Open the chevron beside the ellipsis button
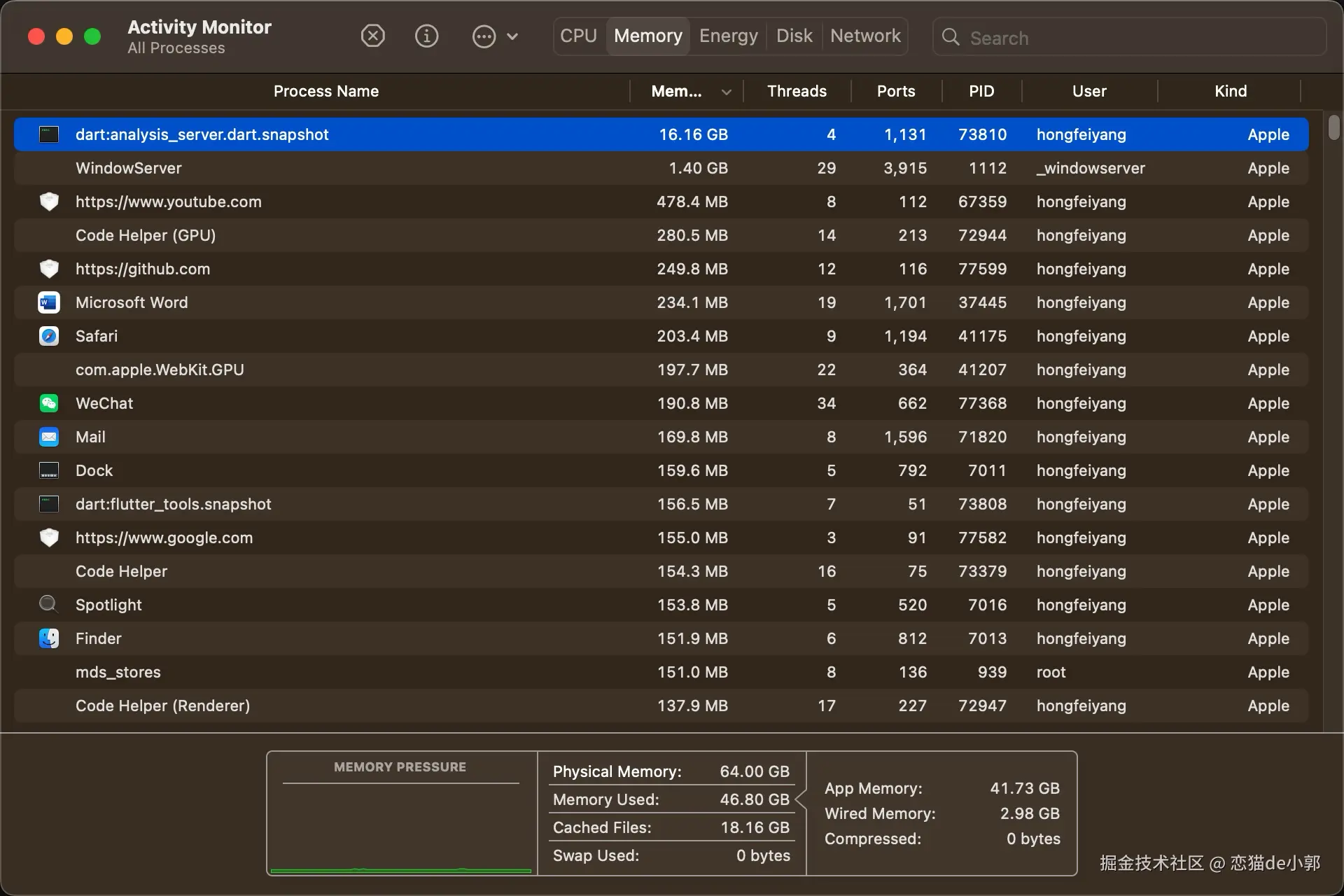The width and height of the screenshot is (1344, 896). 512,36
